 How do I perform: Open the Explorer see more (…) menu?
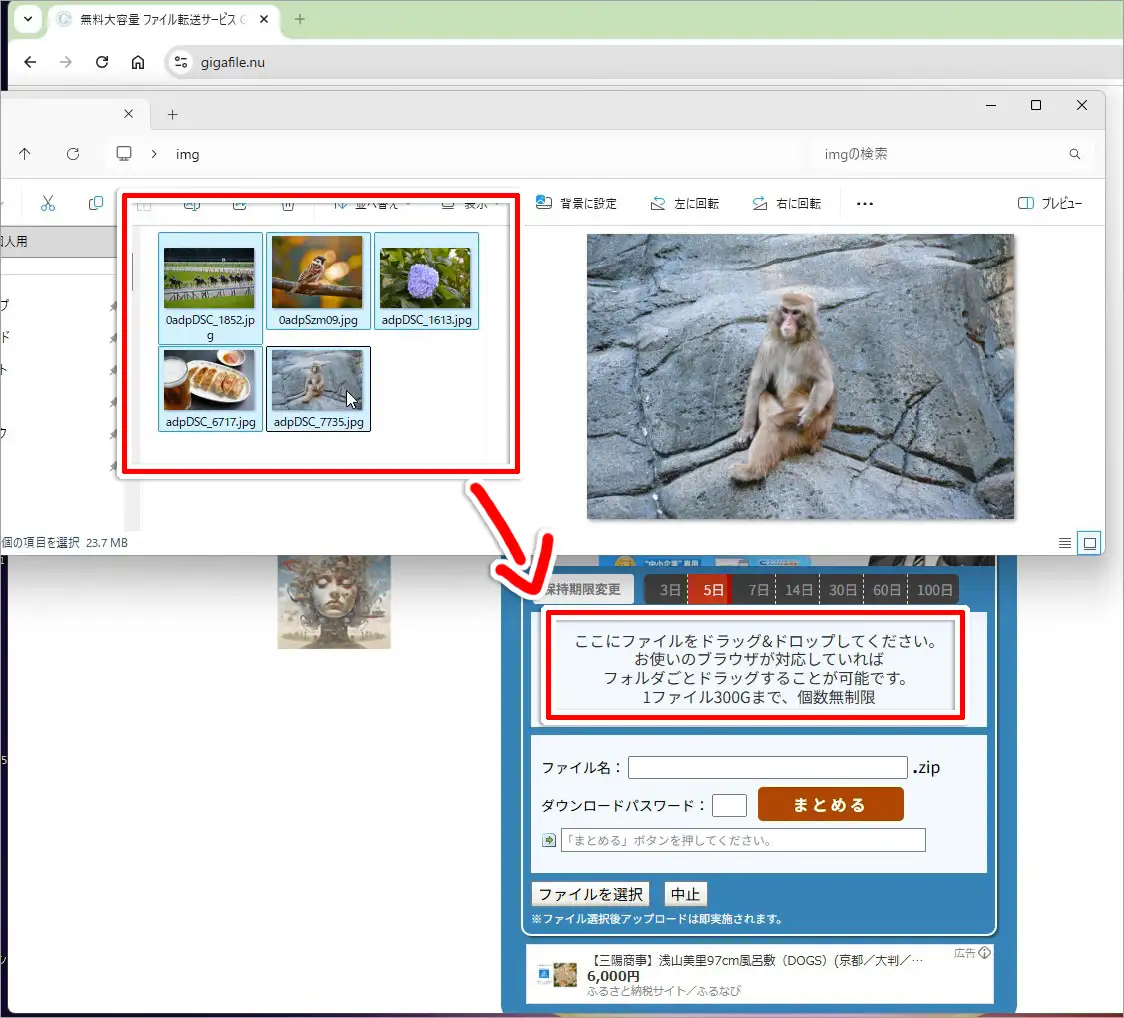coord(865,203)
